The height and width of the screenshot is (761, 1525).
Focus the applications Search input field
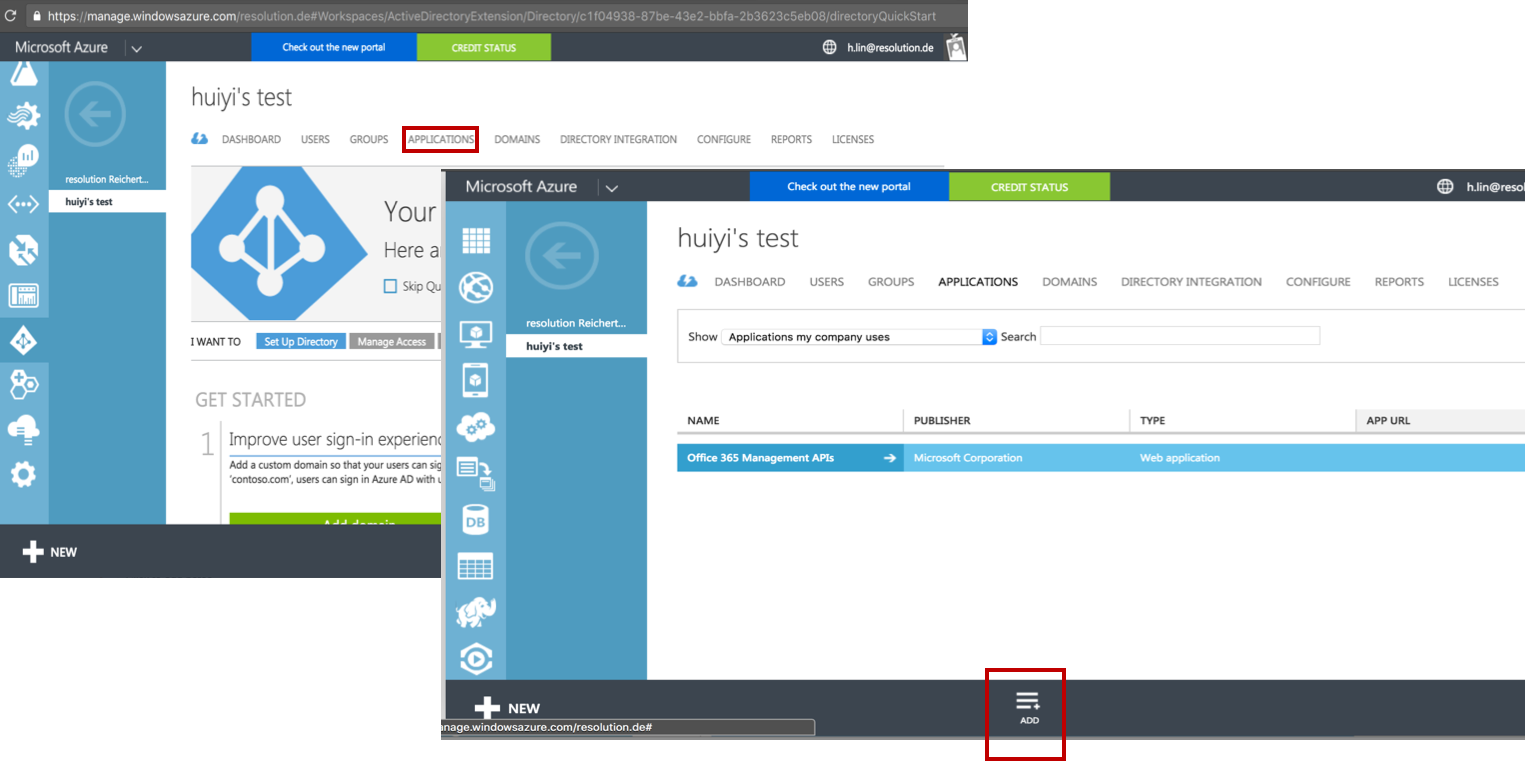(1180, 336)
